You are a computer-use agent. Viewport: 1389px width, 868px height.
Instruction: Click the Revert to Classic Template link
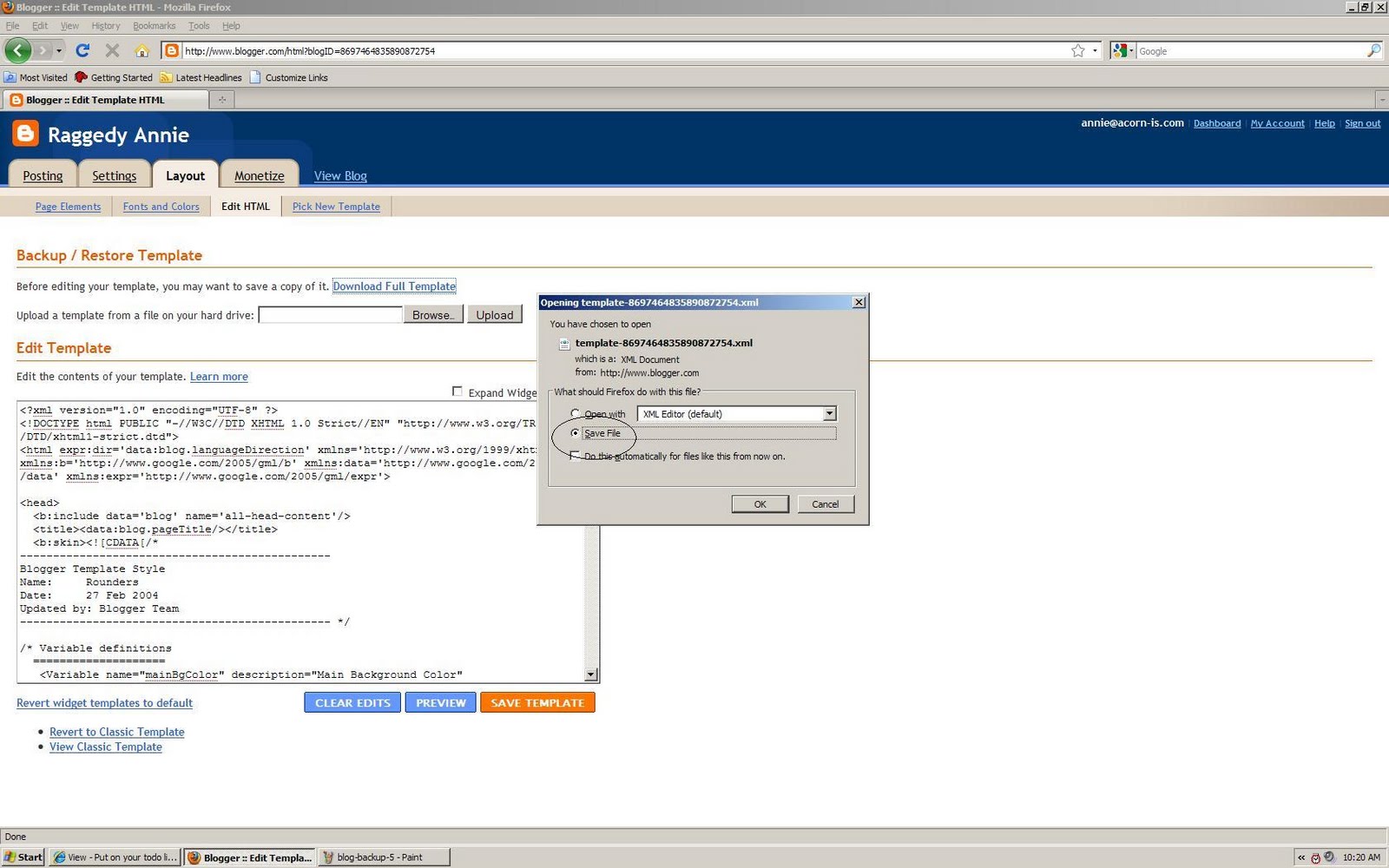[x=117, y=732]
